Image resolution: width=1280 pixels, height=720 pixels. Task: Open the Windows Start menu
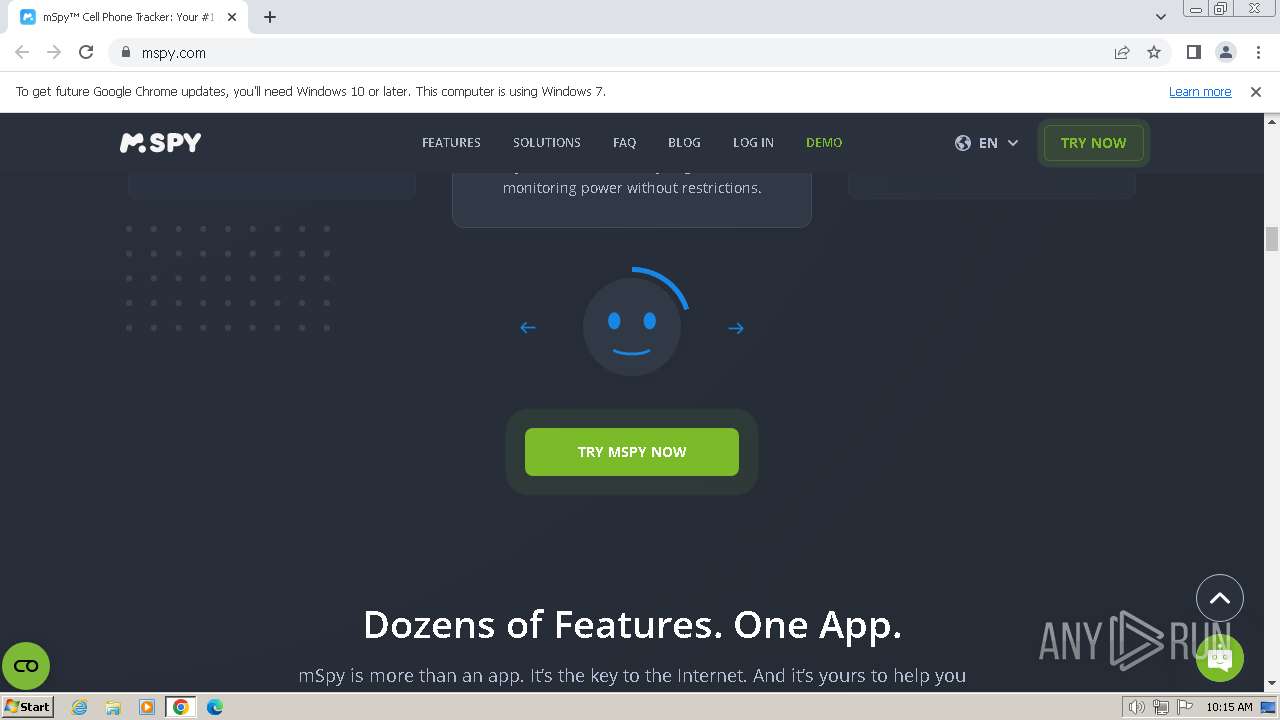click(x=27, y=707)
